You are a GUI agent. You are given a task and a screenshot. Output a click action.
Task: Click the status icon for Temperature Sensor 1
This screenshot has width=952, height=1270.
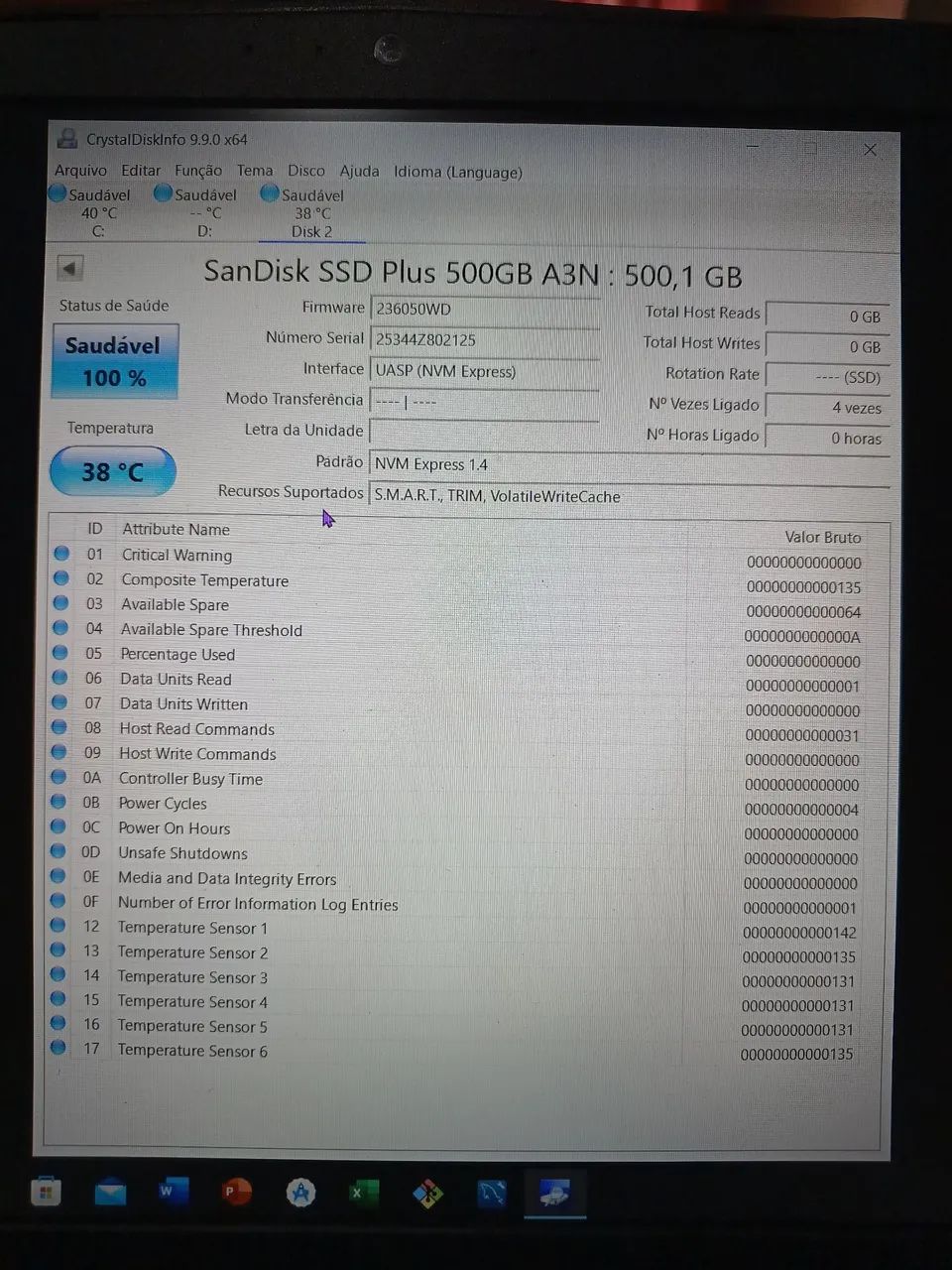[x=59, y=925]
